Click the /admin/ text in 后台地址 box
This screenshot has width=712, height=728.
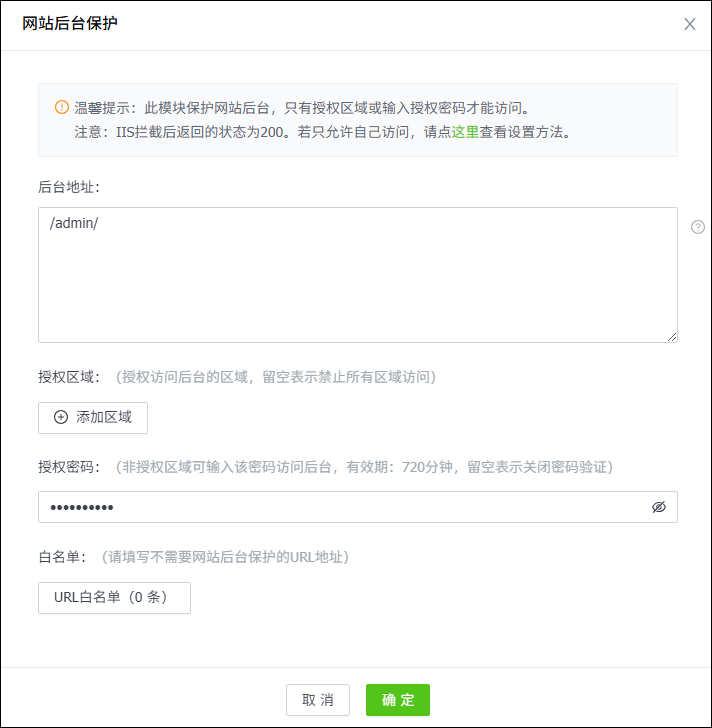(x=74, y=224)
